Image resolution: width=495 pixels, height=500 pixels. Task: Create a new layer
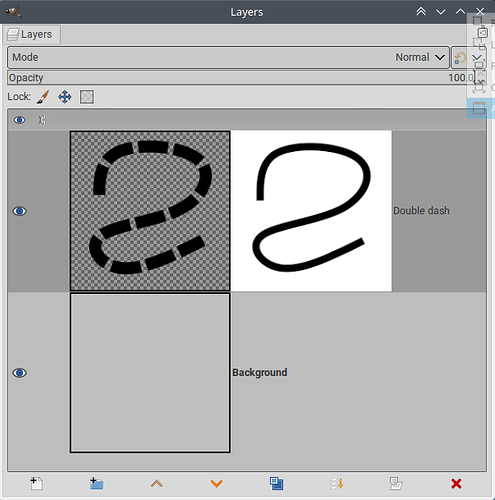tap(36, 483)
